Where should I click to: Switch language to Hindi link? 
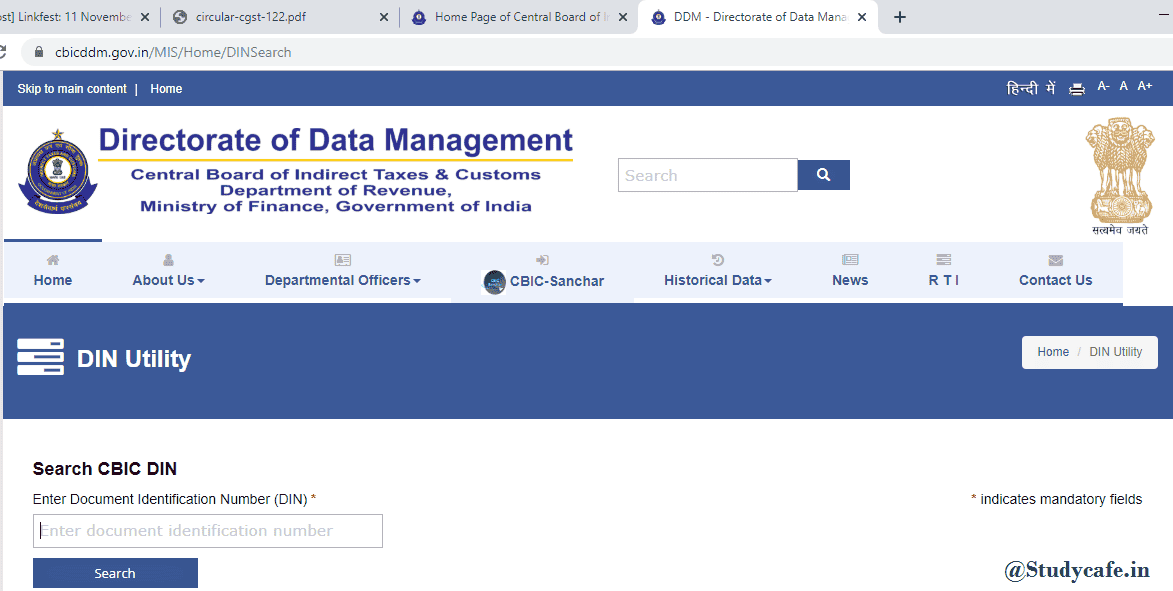pyautogui.click(x=1030, y=89)
